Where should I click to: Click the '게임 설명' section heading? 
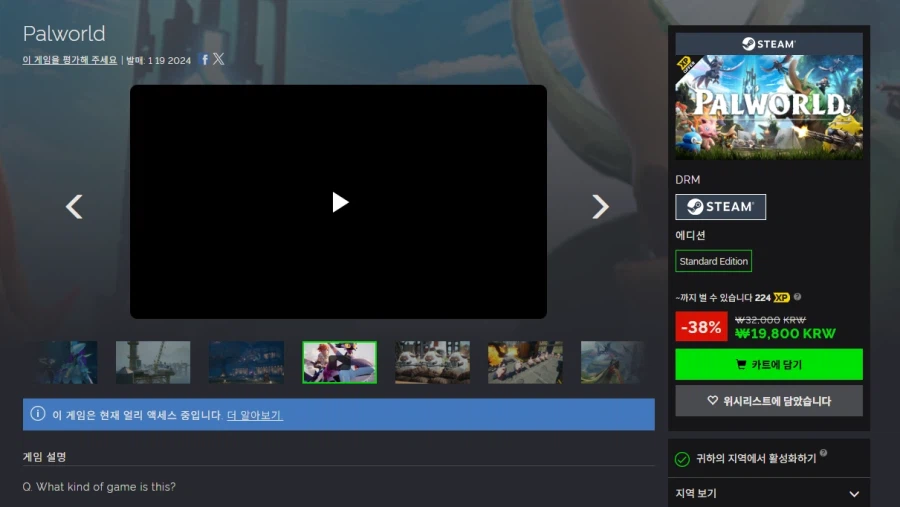44,457
